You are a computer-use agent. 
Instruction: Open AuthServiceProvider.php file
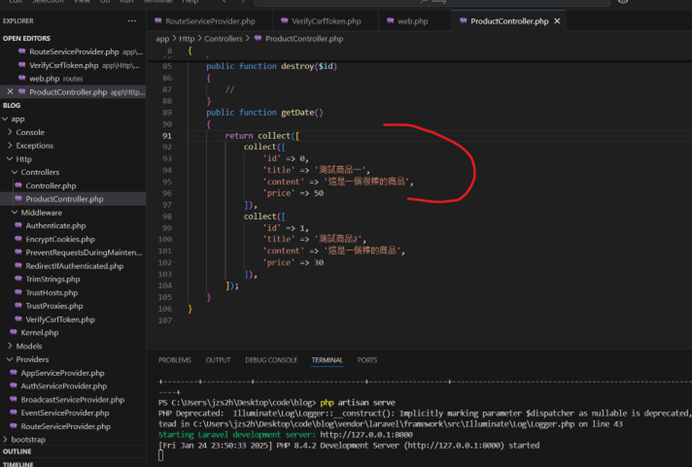[64, 386]
